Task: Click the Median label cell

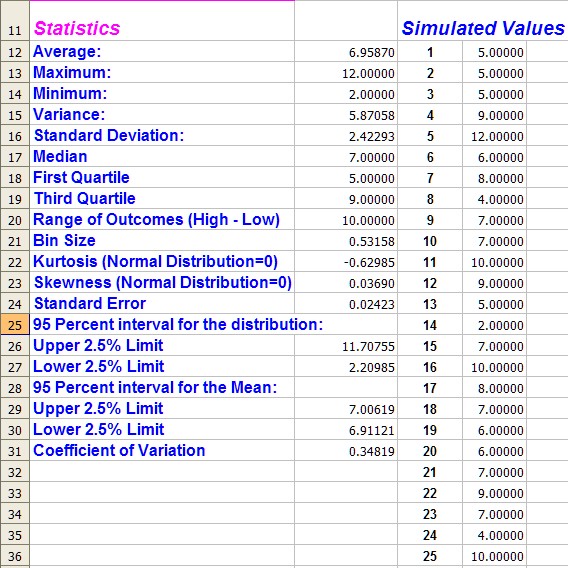Action: pyautogui.click(x=162, y=156)
